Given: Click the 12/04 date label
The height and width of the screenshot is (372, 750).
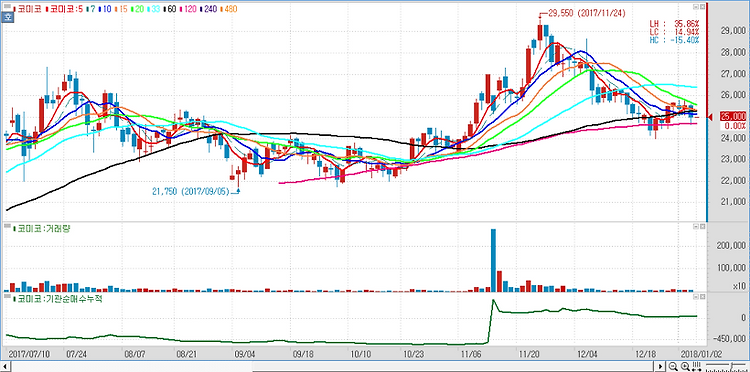Looking at the screenshot, I should 586,355.
